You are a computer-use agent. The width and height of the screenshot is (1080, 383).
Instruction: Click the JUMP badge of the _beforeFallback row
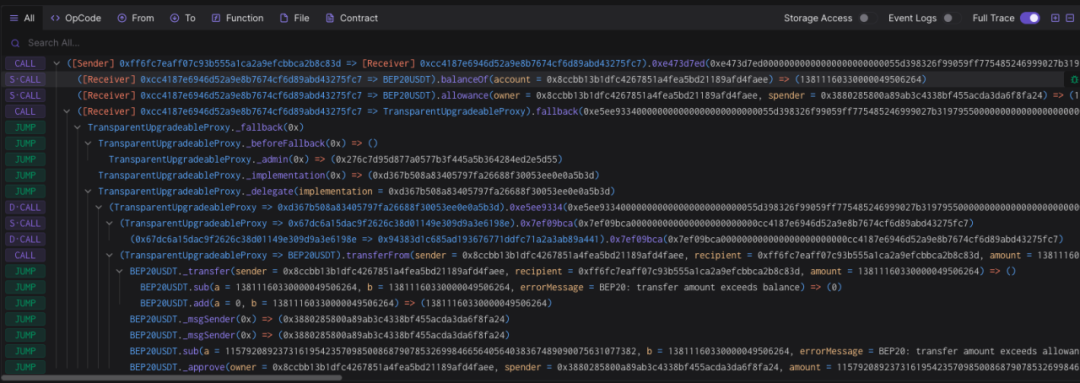[x=25, y=143]
